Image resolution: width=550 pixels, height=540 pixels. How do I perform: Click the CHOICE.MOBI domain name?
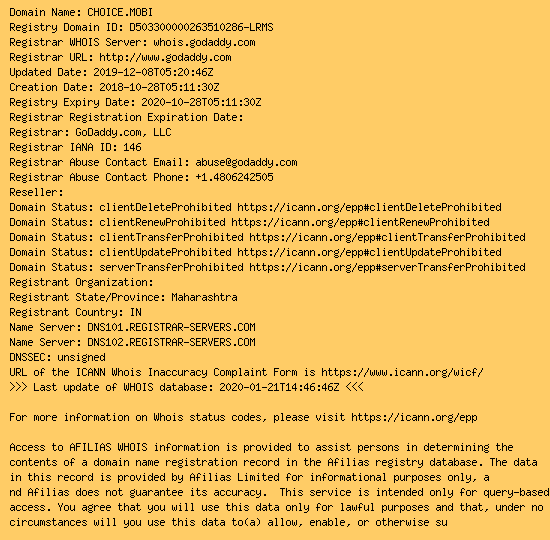pyautogui.click(x=120, y=12)
